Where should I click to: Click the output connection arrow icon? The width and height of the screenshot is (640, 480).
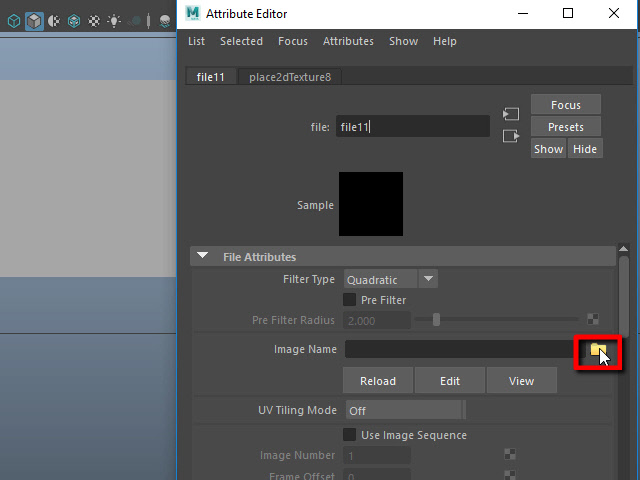click(x=511, y=136)
